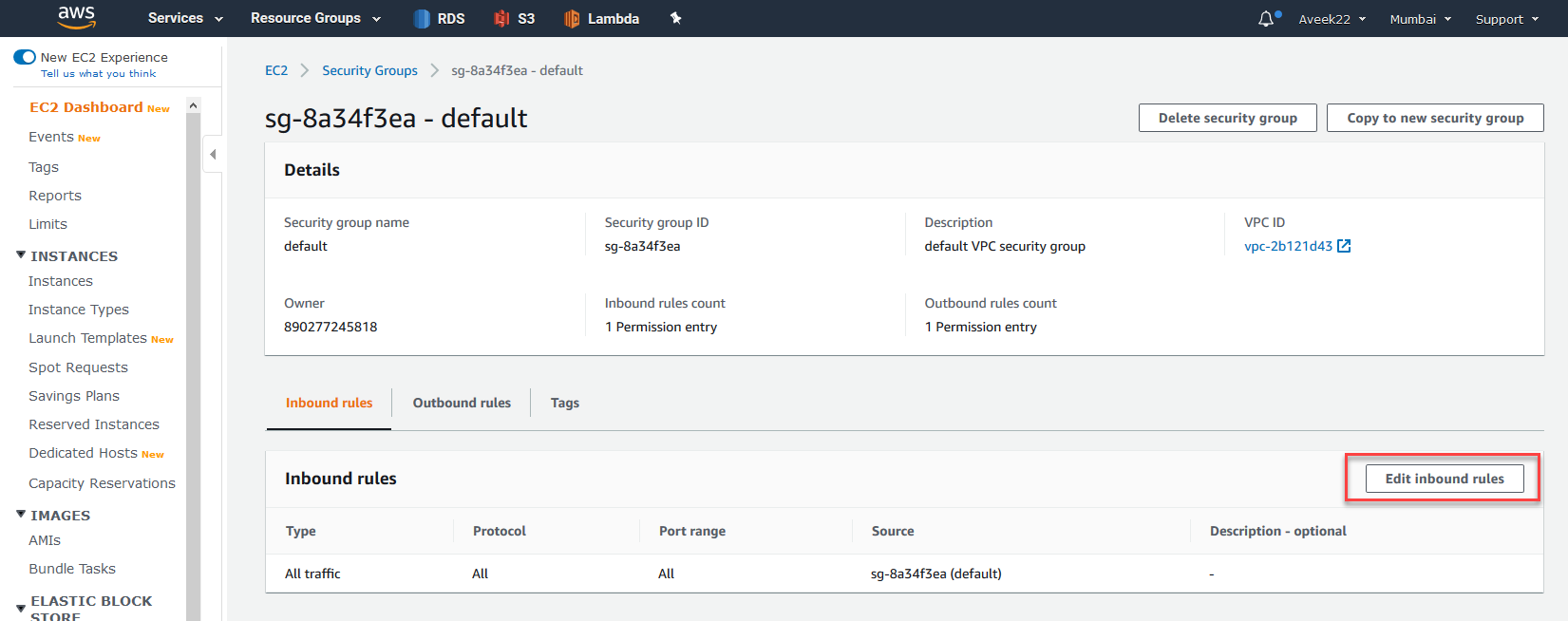1568x621 pixels.
Task: Open the notifications bell icon
Action: [x=1266, y=19]
